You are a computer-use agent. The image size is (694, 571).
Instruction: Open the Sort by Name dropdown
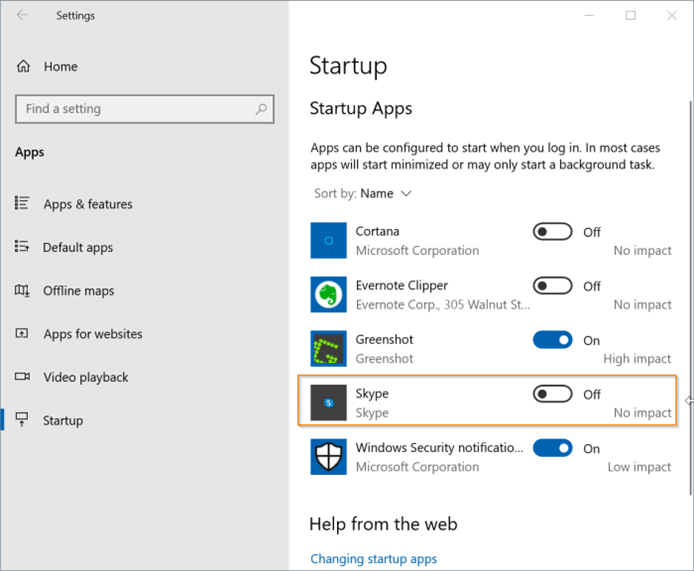tap(363, 193)
